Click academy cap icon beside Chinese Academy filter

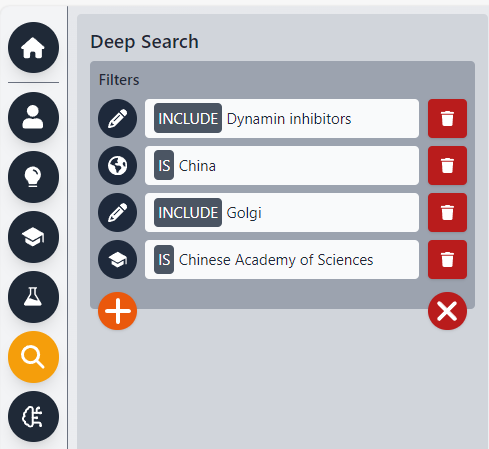tap(117, 259)
